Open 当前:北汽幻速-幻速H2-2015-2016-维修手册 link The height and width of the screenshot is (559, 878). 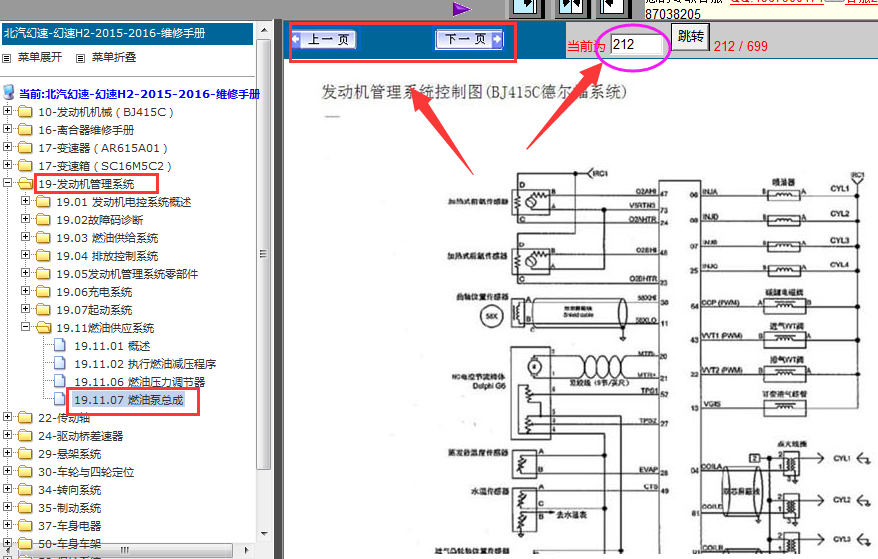pos(139,94)
